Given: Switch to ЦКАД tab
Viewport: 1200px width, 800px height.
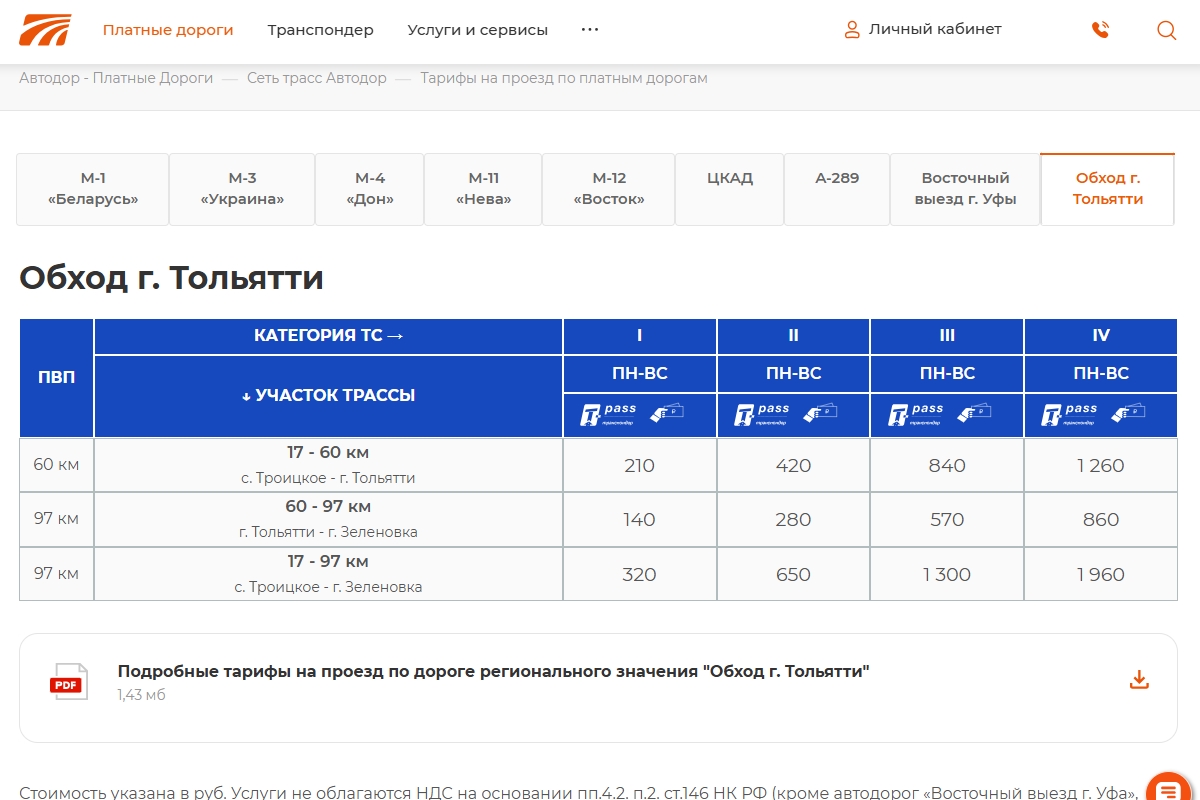Looking at the screenshot, I should coord(729,189).
